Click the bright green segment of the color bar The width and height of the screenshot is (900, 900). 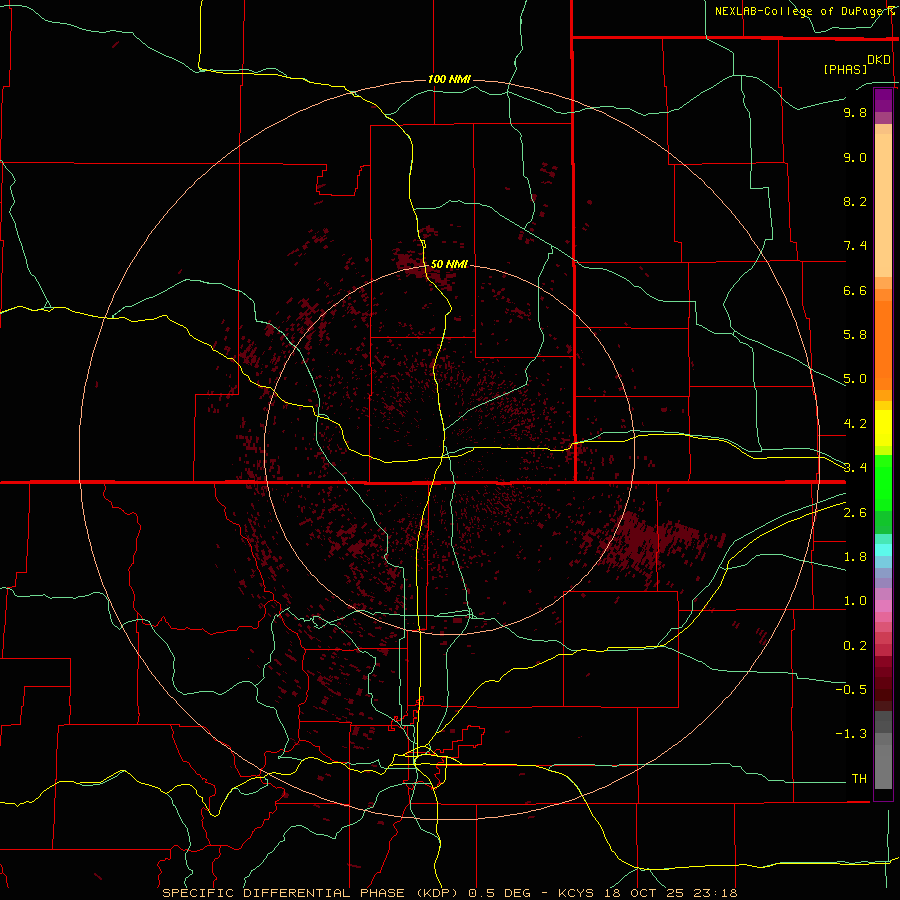pyautogui.click(x=883, y=483)
